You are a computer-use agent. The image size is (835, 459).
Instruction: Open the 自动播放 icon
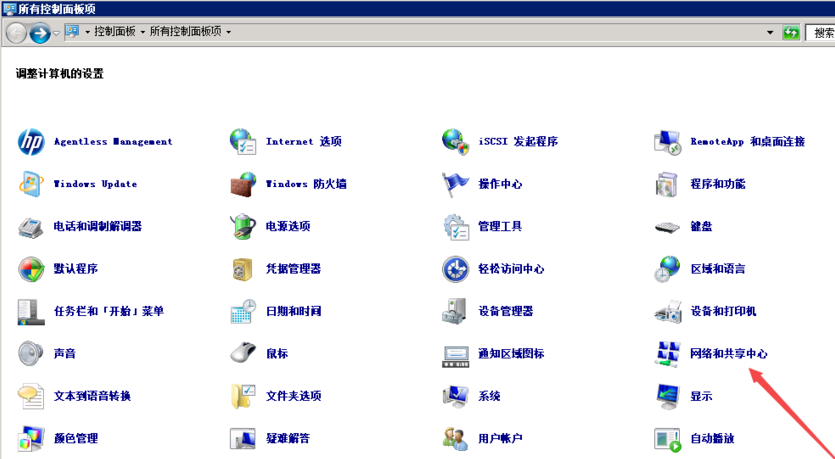pos(668,439)
